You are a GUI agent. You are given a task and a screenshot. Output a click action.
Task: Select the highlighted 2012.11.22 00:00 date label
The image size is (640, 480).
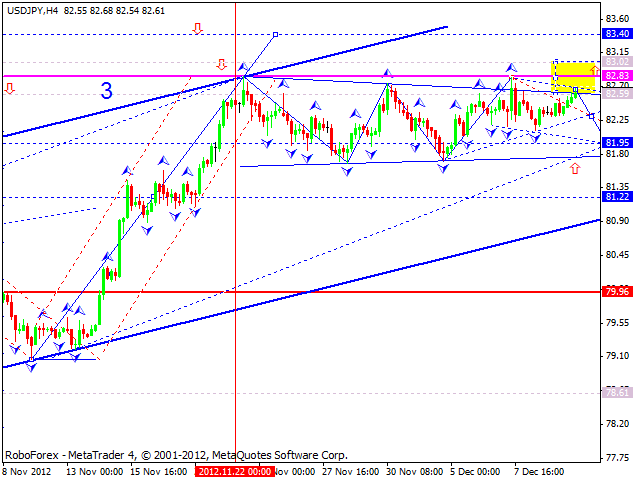[234, 470]
